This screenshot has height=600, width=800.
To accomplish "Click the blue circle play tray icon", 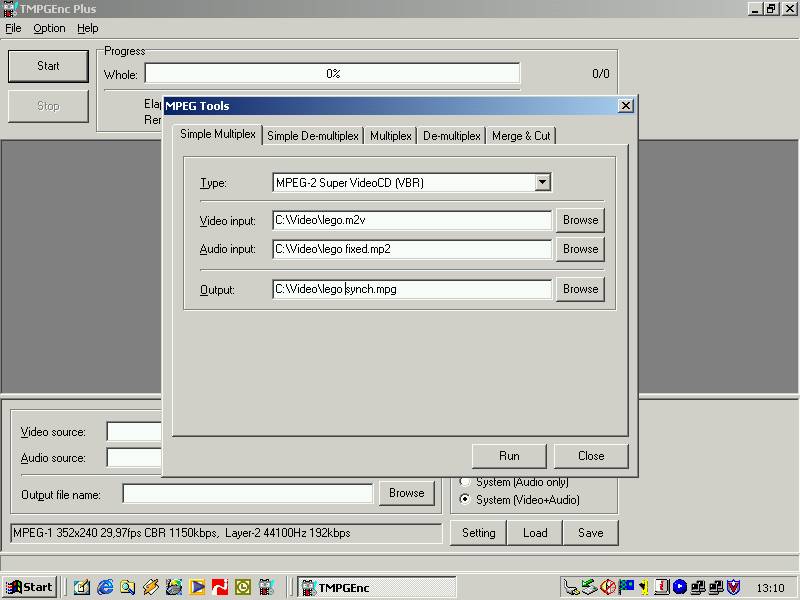I will 680,587.
